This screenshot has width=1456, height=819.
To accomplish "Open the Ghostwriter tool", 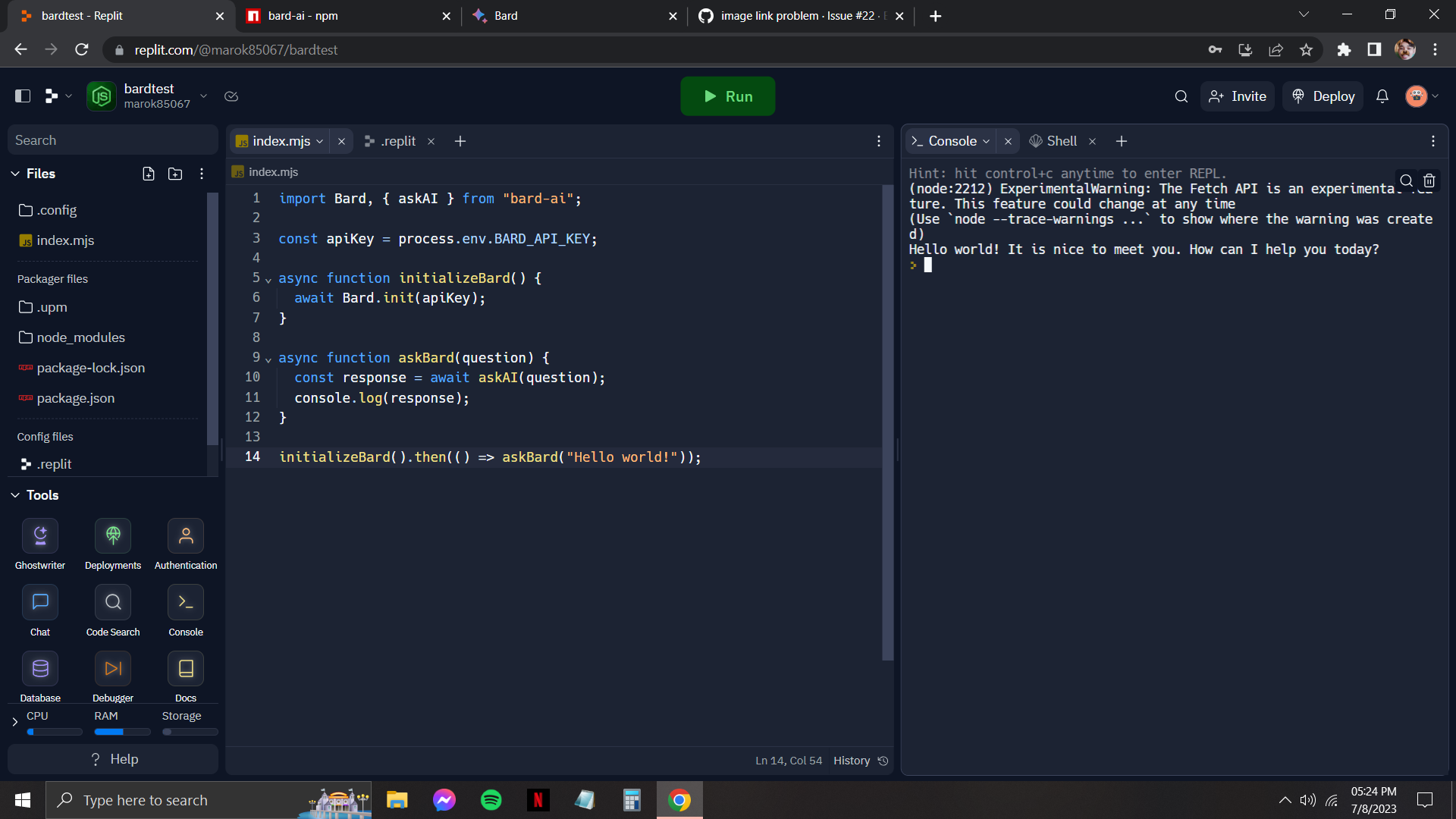I will point(39,535).
